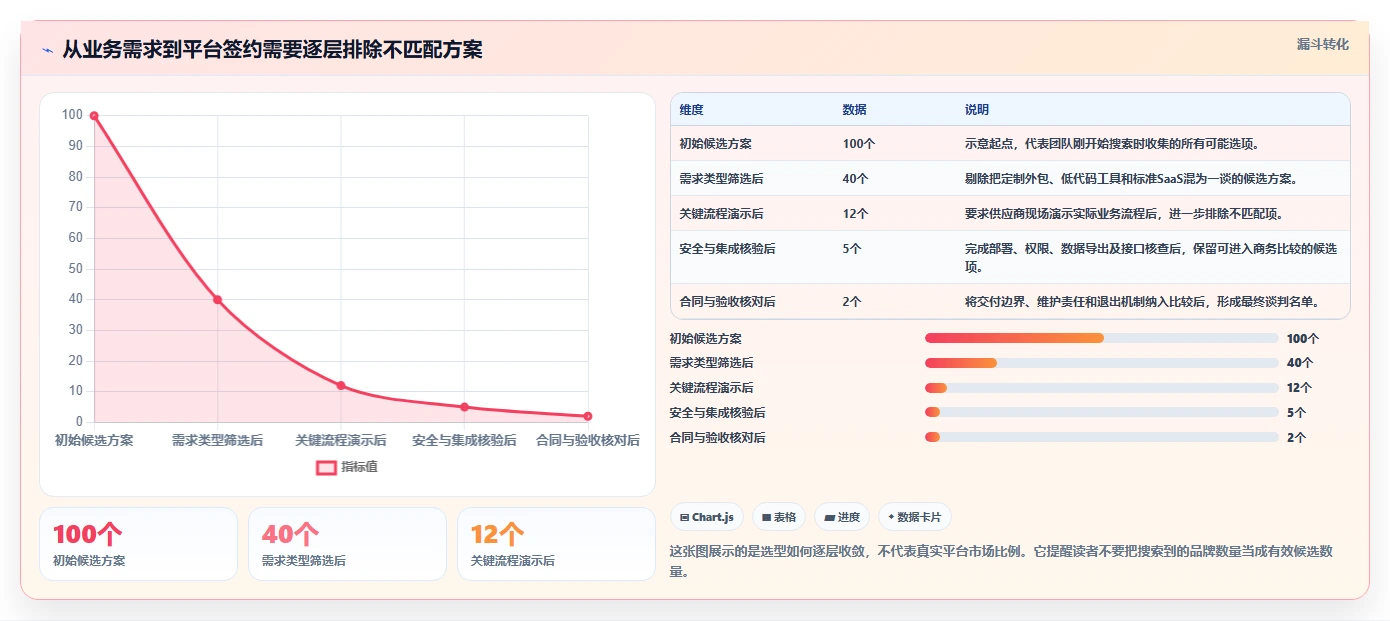Image resolution: width=1390 pixels, height=621 pixels.
Task: Open the 100个 初始候选方案 stat card
Action: point(139,544)
